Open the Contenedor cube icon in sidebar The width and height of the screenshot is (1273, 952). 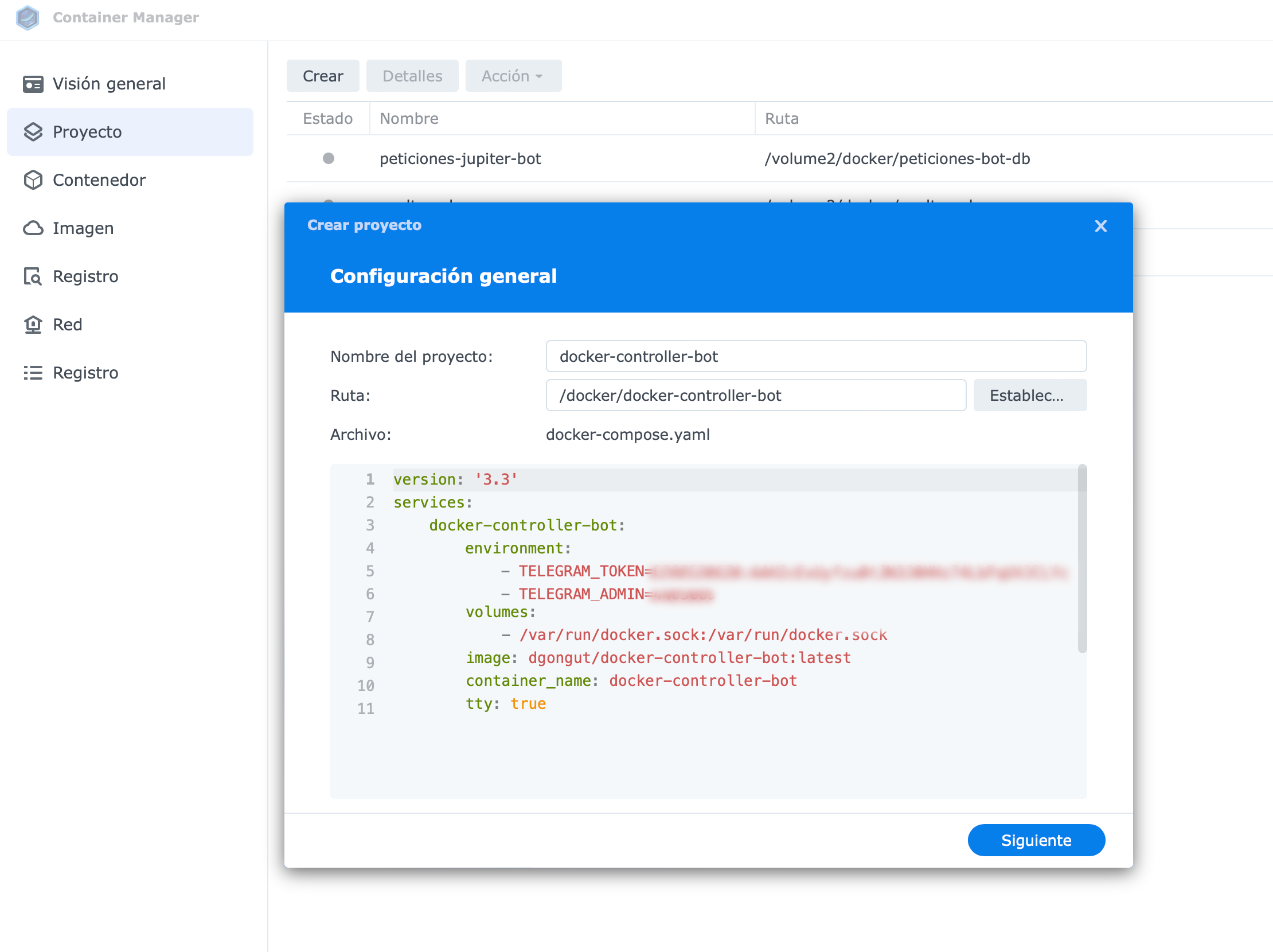(x=33, y=180)
